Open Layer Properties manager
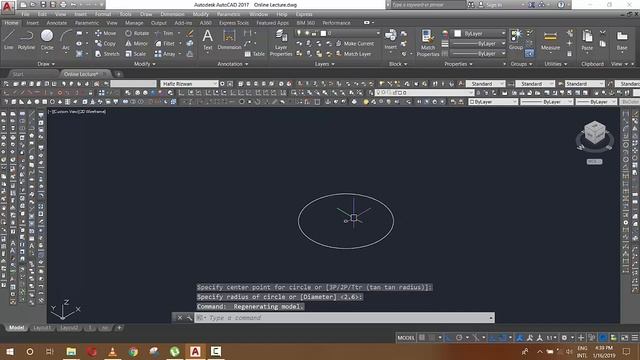 tap(281, 43)
